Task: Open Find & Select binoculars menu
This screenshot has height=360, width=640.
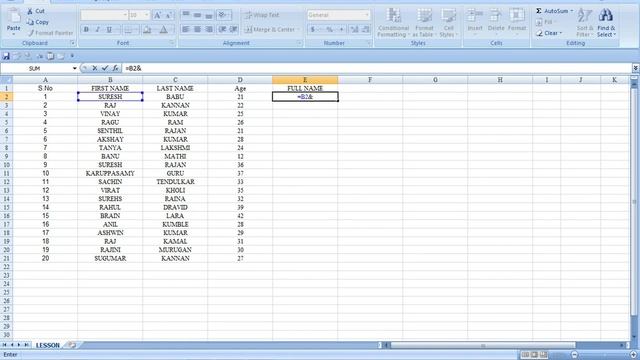Action: [606, 23]
